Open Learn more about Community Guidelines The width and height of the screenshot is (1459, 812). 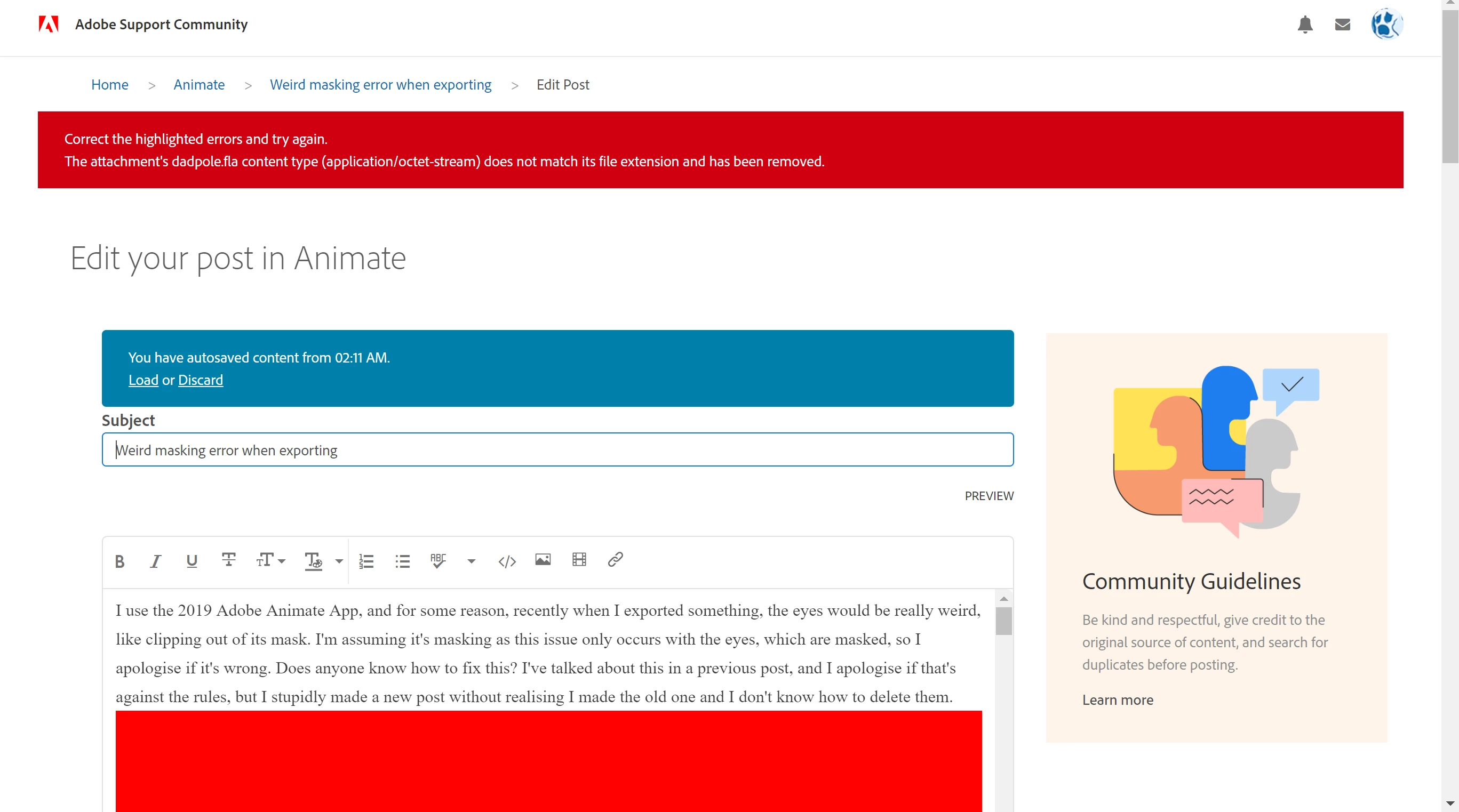(1118, 700)
